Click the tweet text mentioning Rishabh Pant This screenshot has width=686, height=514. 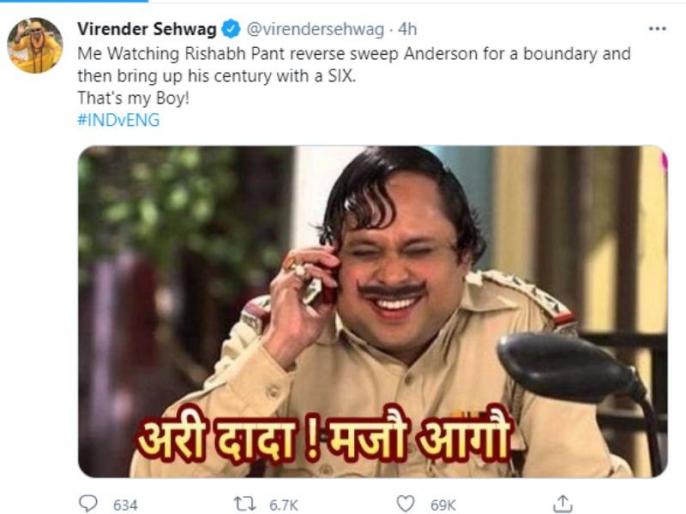(354, 65)
